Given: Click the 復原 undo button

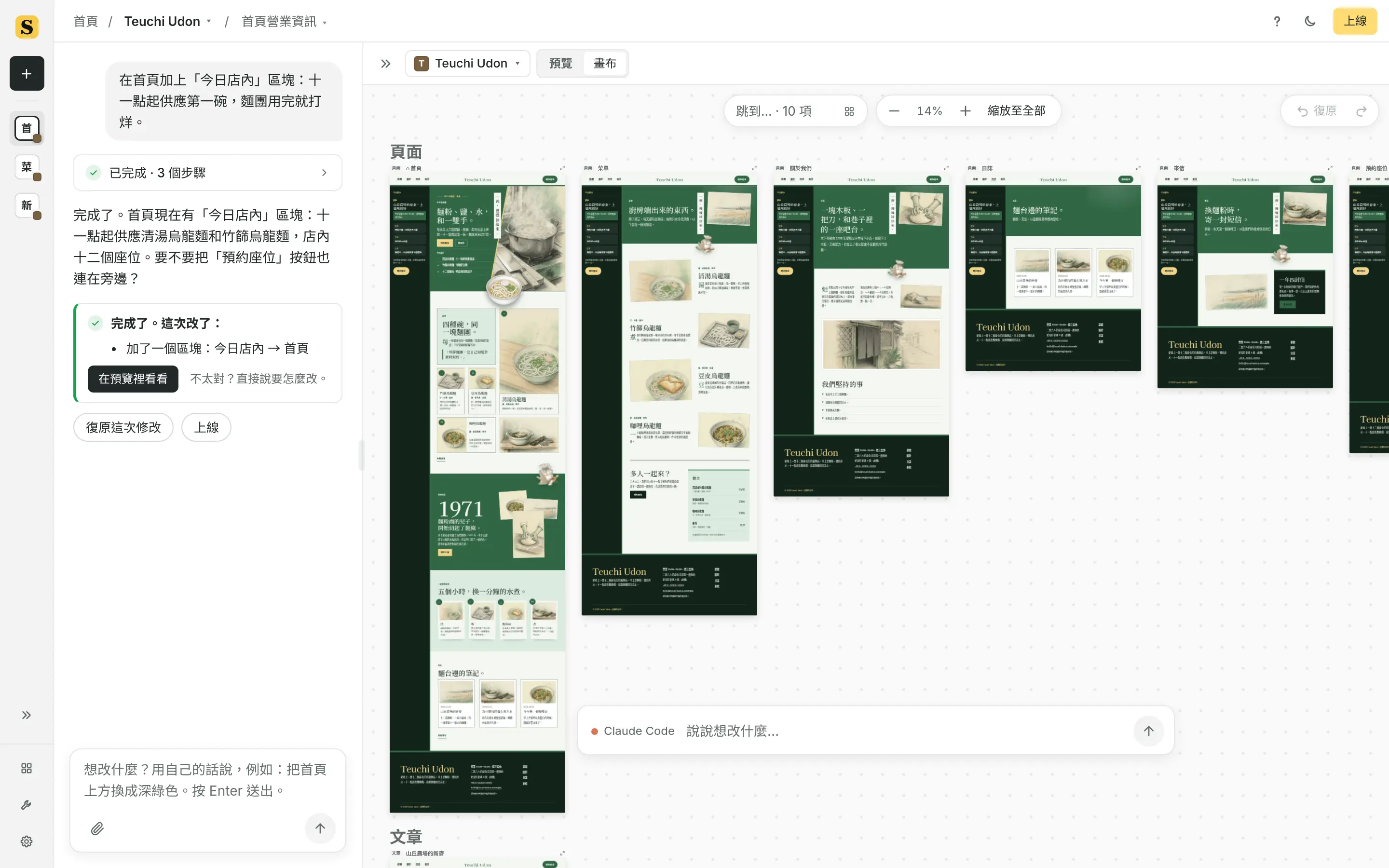Looking at the screenshot, I should point(1317,111).
